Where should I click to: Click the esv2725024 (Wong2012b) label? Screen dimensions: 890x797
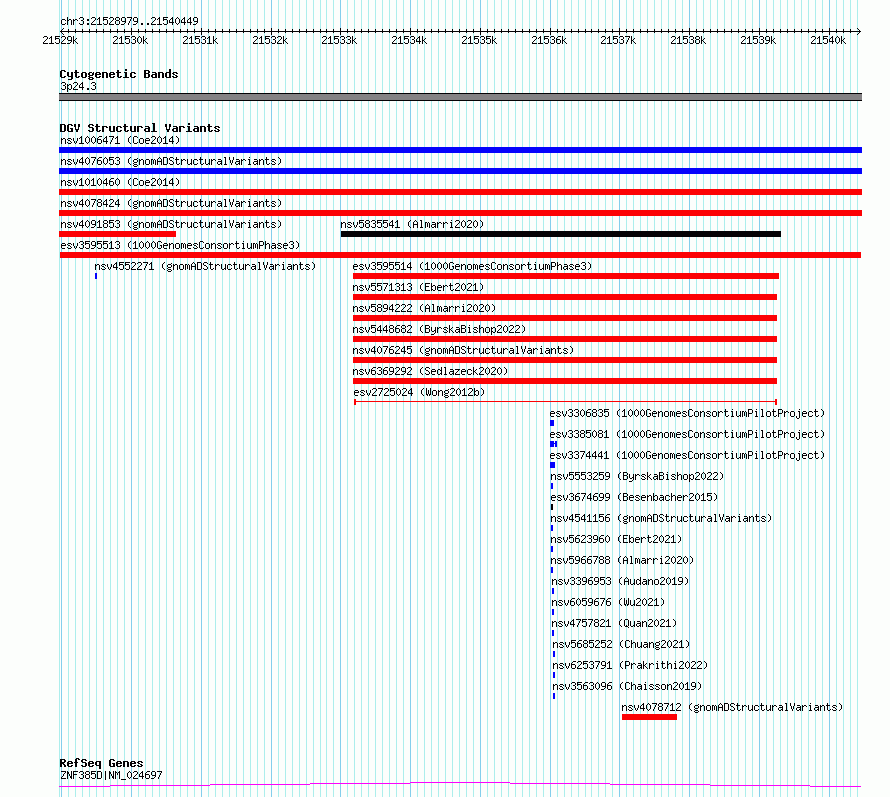(419, 392)
